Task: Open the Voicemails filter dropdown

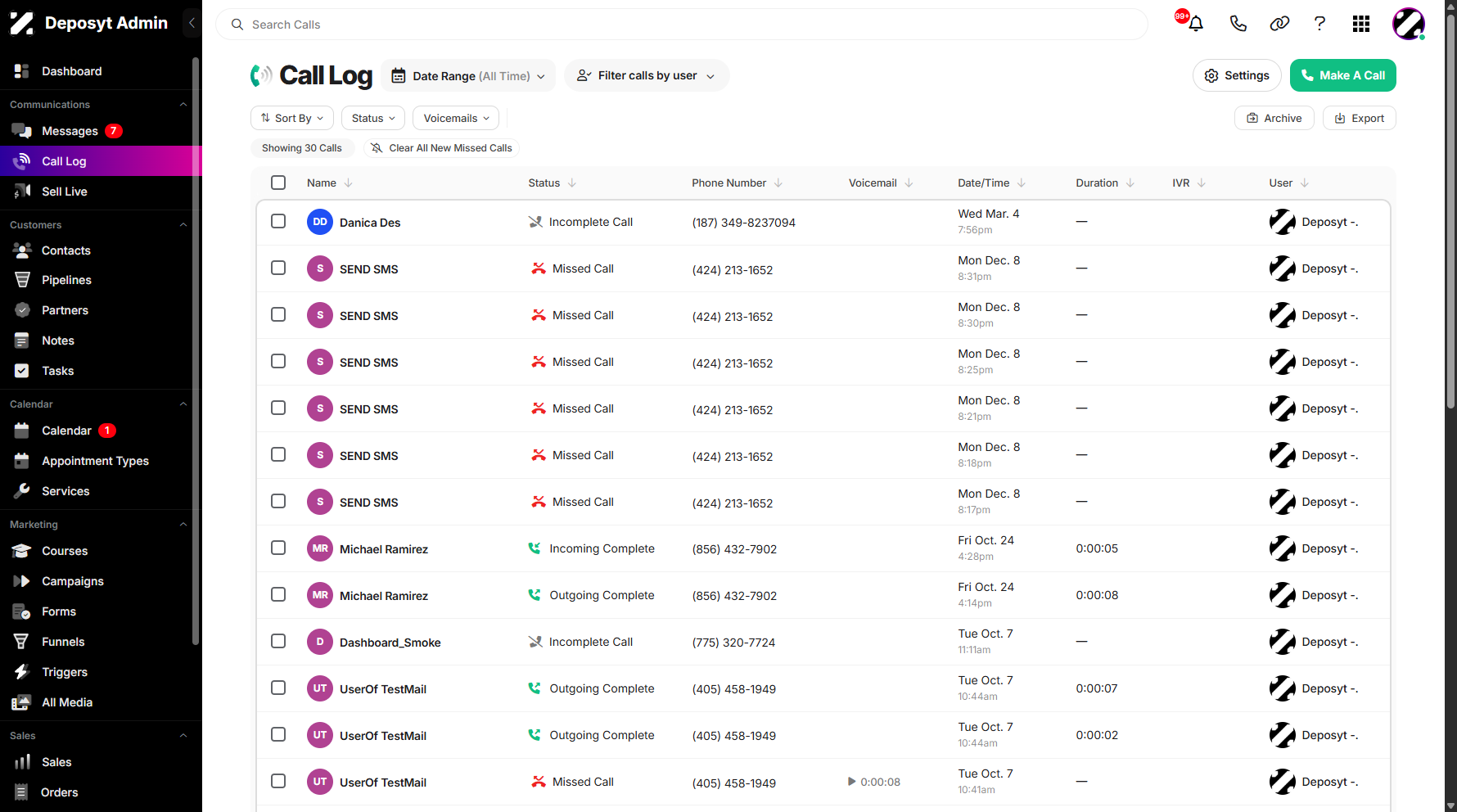Action: point(456,118)
